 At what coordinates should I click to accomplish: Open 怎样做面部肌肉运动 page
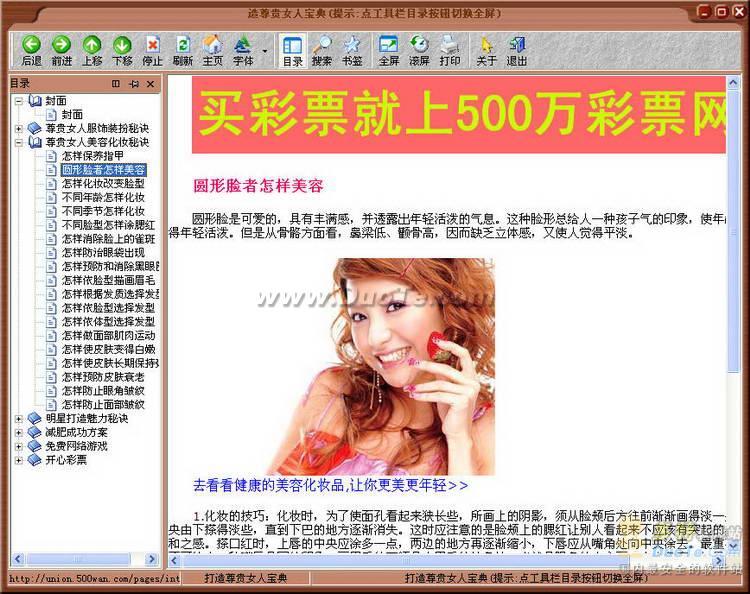(x=108, y=336)
